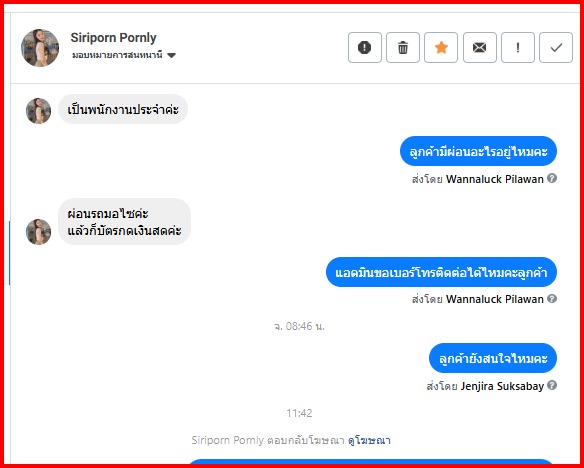The image size is (584, 468).
Task: Click avatar beside เป็นพนักงานประจำค่ะ message
Action: click(38, 111)
